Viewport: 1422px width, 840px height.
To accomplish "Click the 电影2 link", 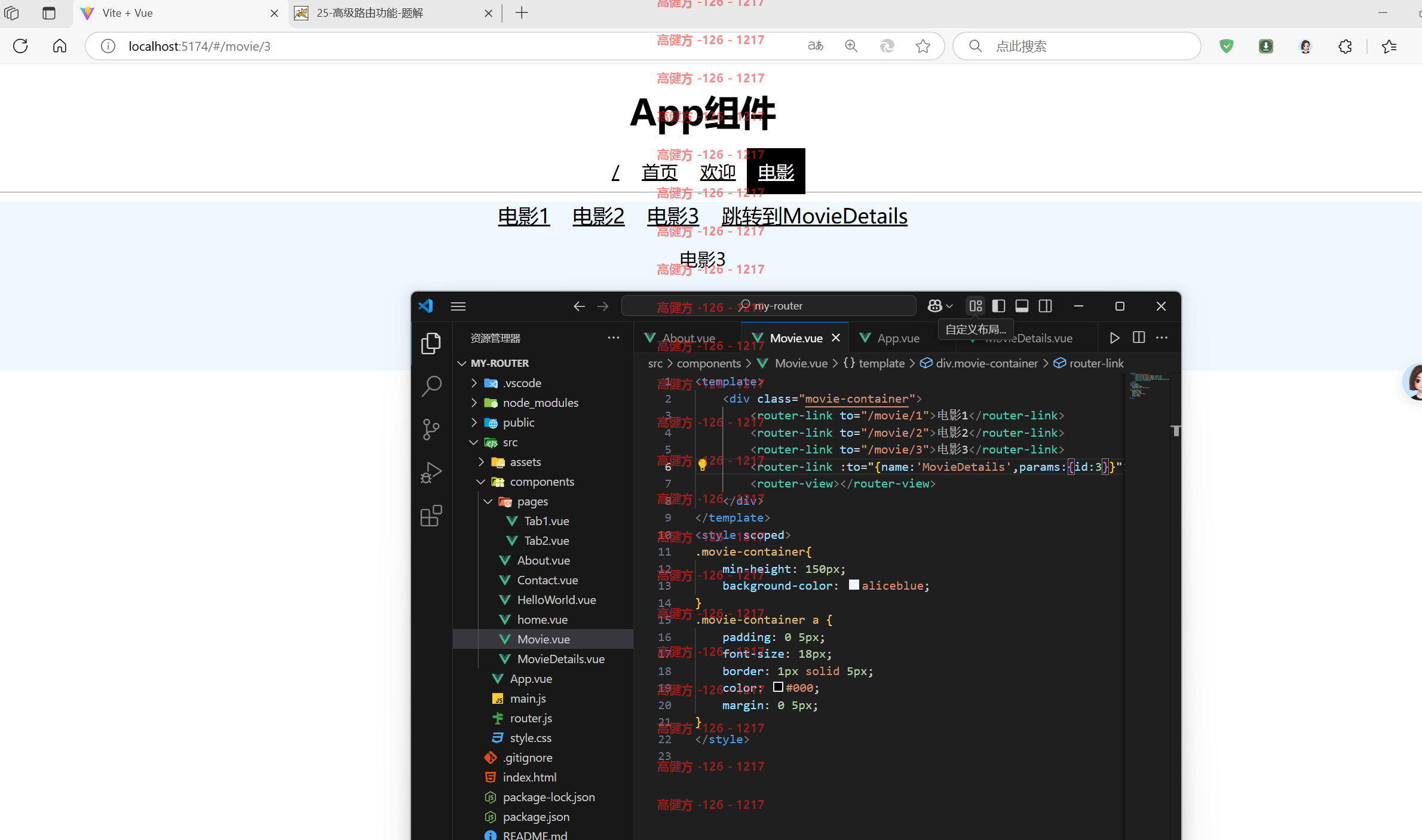I will click(x=598, y=216).
